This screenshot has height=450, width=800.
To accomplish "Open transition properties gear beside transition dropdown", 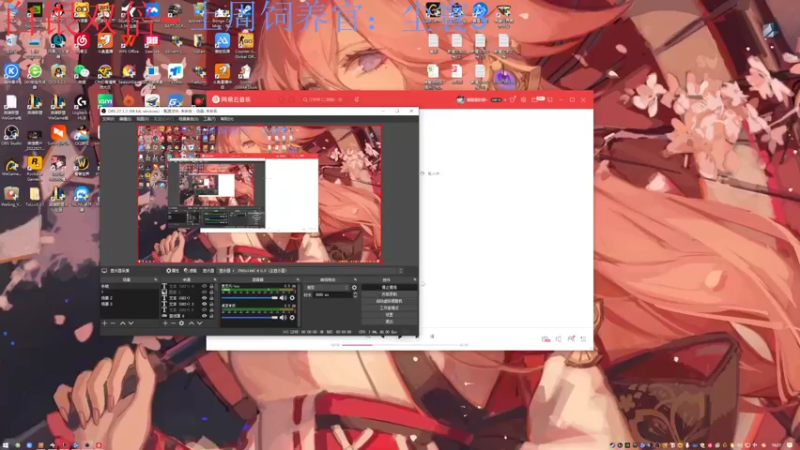I will pyautogui.click(x=354, y=287).
